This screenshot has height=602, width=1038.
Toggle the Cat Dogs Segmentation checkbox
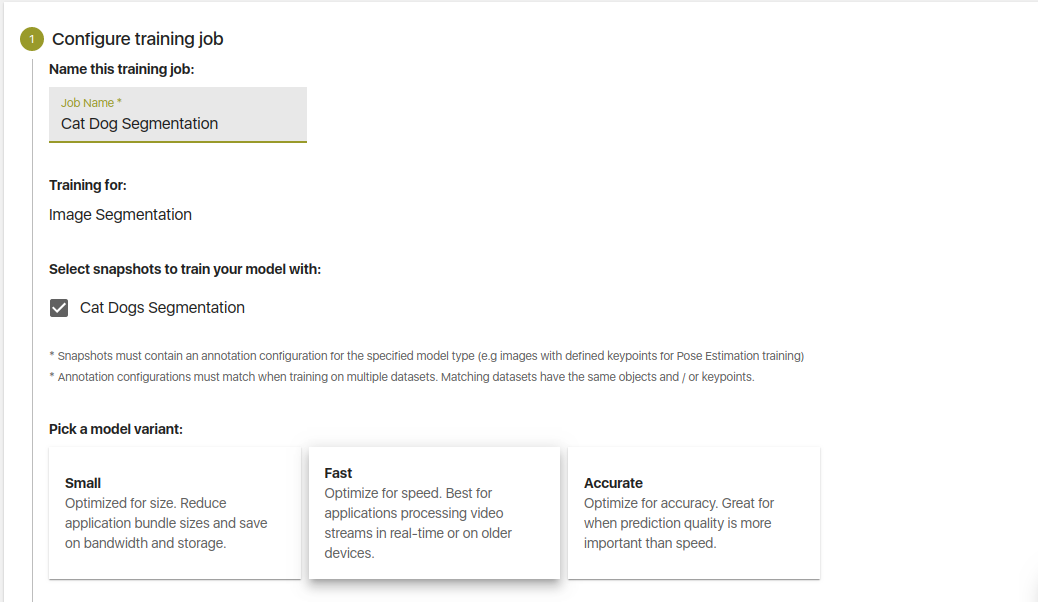(60, 308)
